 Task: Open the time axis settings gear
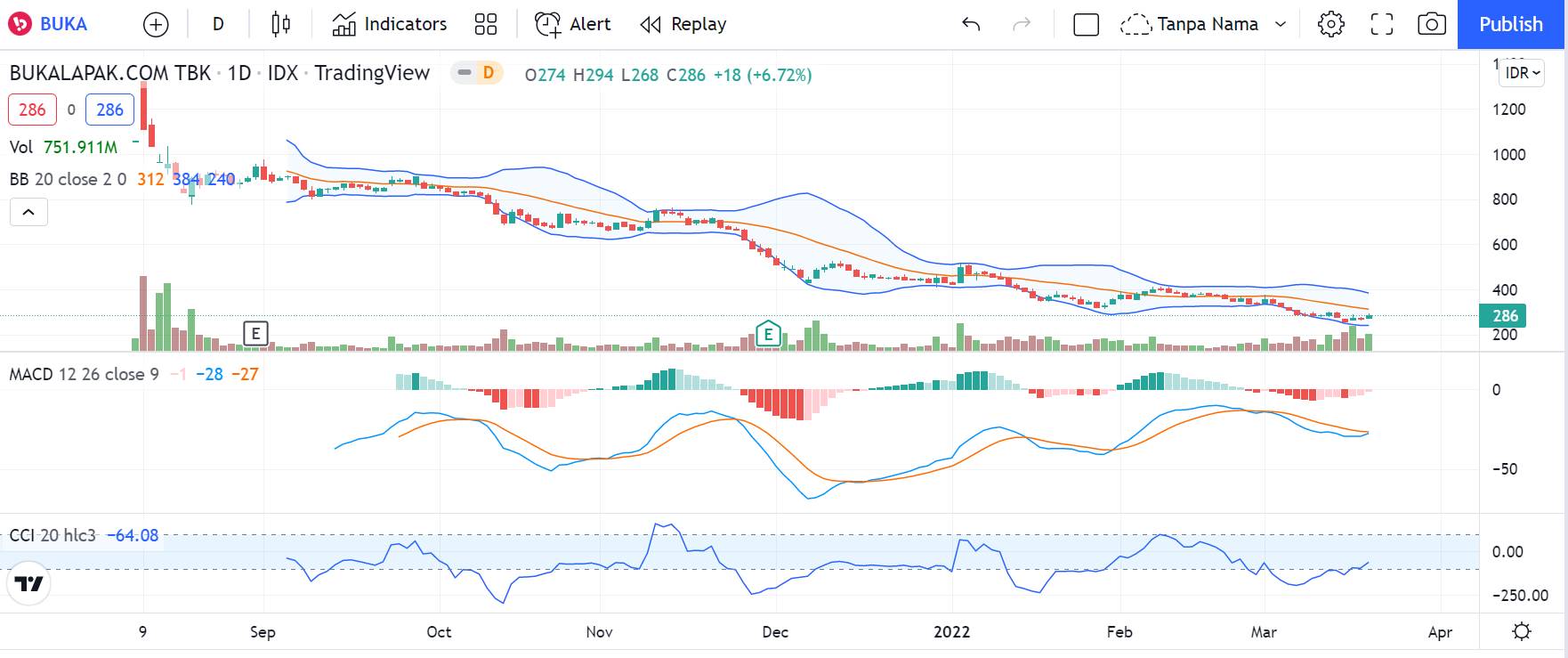(x=1522, y=631)
